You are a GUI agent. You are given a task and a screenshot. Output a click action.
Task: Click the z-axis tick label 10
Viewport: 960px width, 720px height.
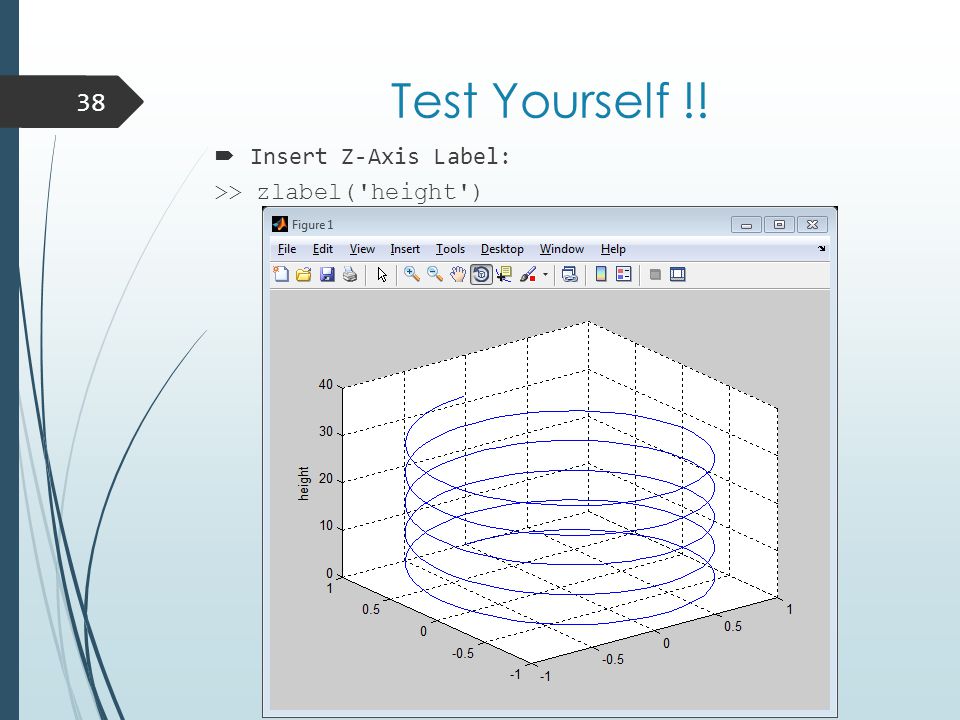pos(326,526)
